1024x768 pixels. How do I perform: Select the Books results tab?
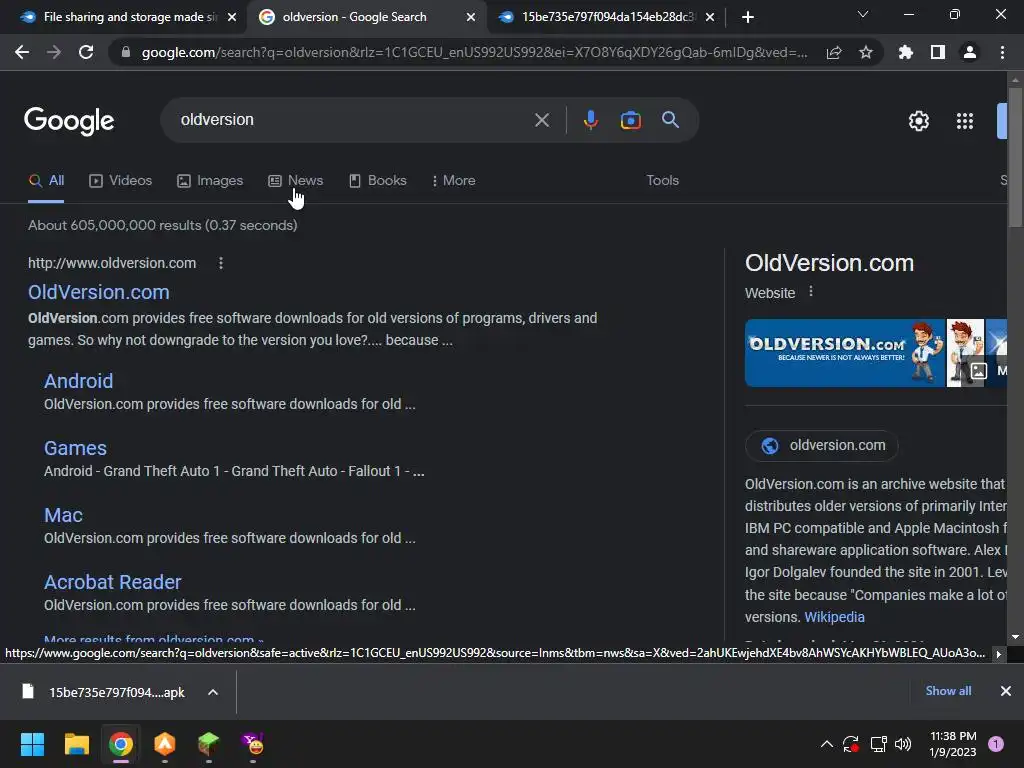(x=378, y=181)
